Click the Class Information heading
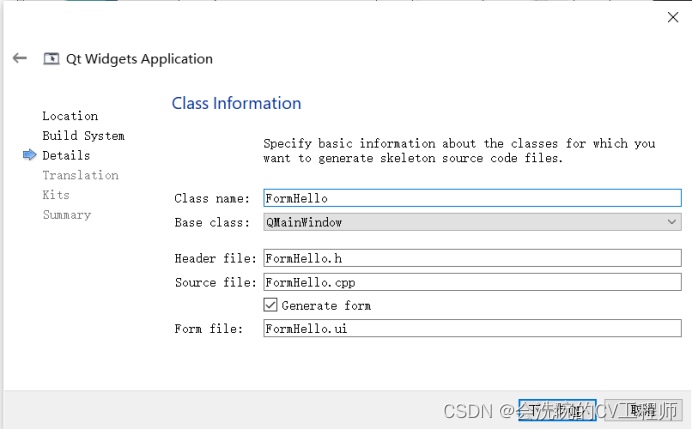The width and height of the screenshot is (693, 430). [236, 103]
